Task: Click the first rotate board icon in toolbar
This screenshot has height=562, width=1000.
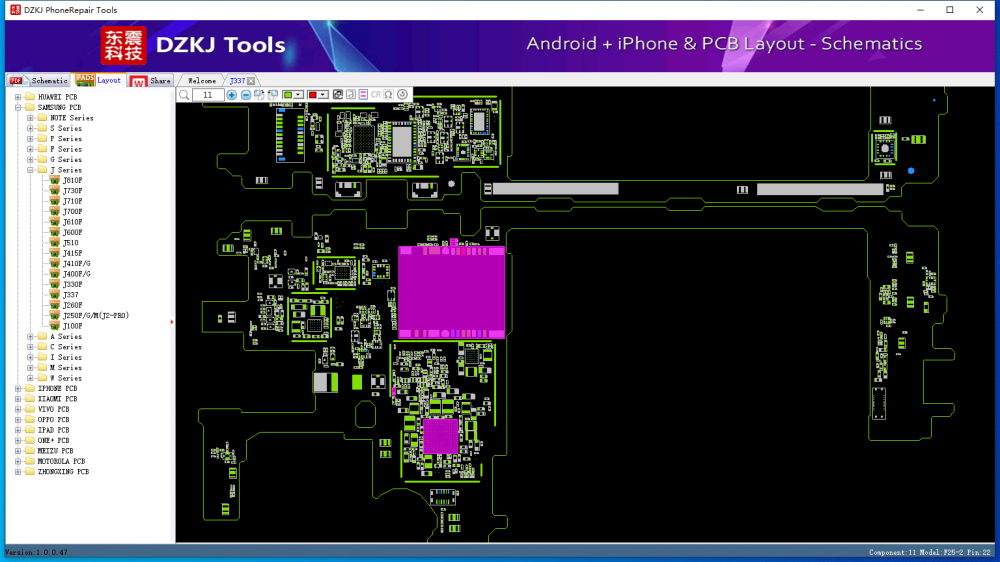Action: click(259, 95)
